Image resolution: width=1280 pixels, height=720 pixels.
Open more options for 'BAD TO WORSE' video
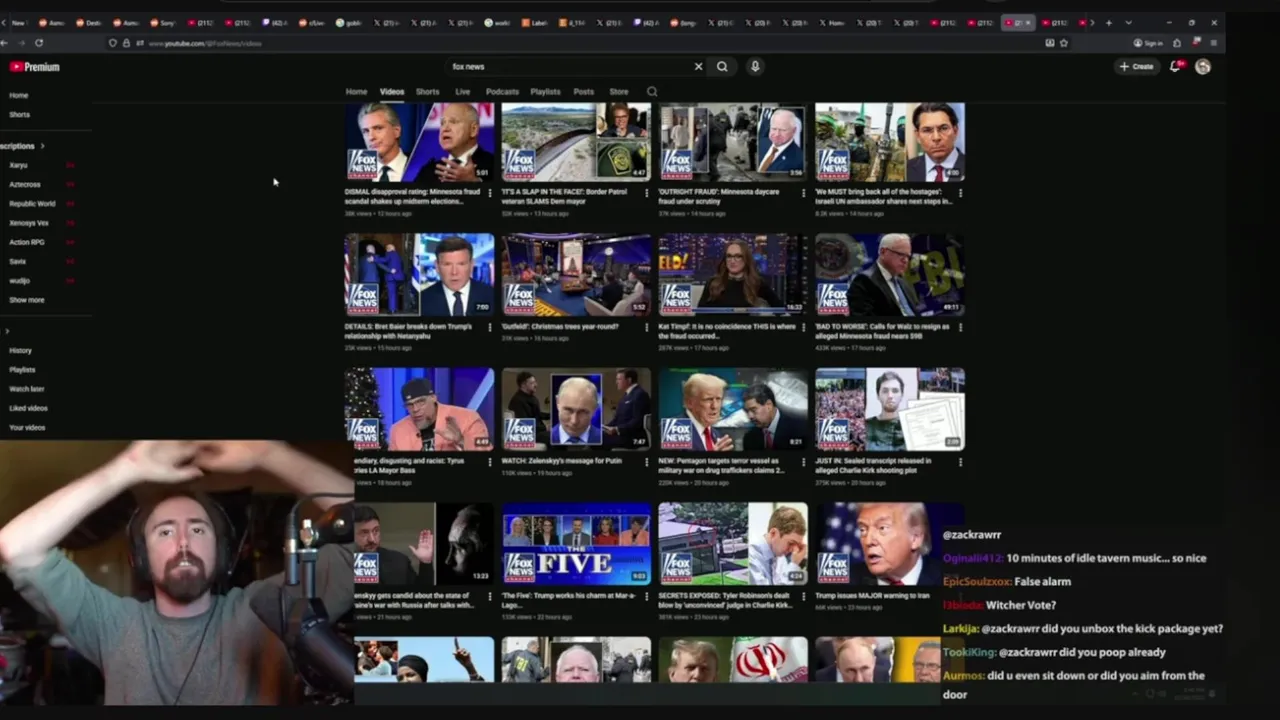[x=960, y=328]
